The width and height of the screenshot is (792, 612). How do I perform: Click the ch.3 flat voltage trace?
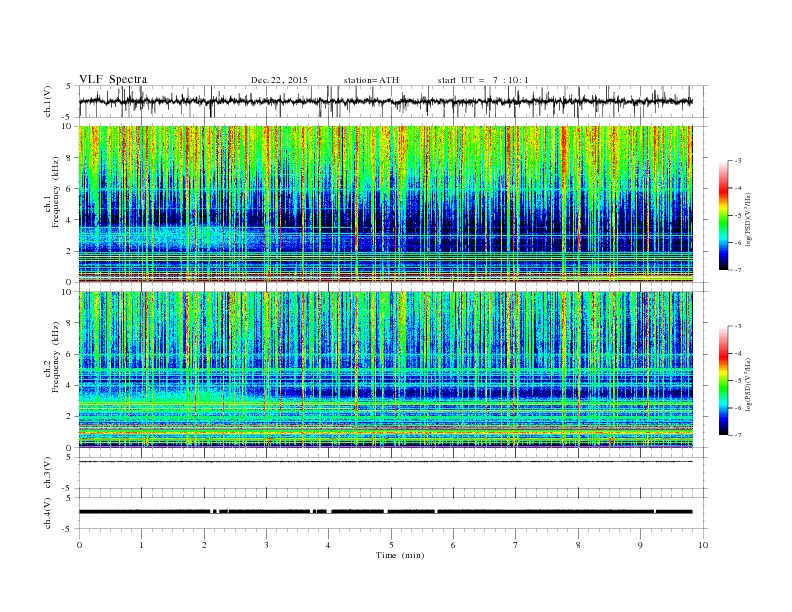385,462
